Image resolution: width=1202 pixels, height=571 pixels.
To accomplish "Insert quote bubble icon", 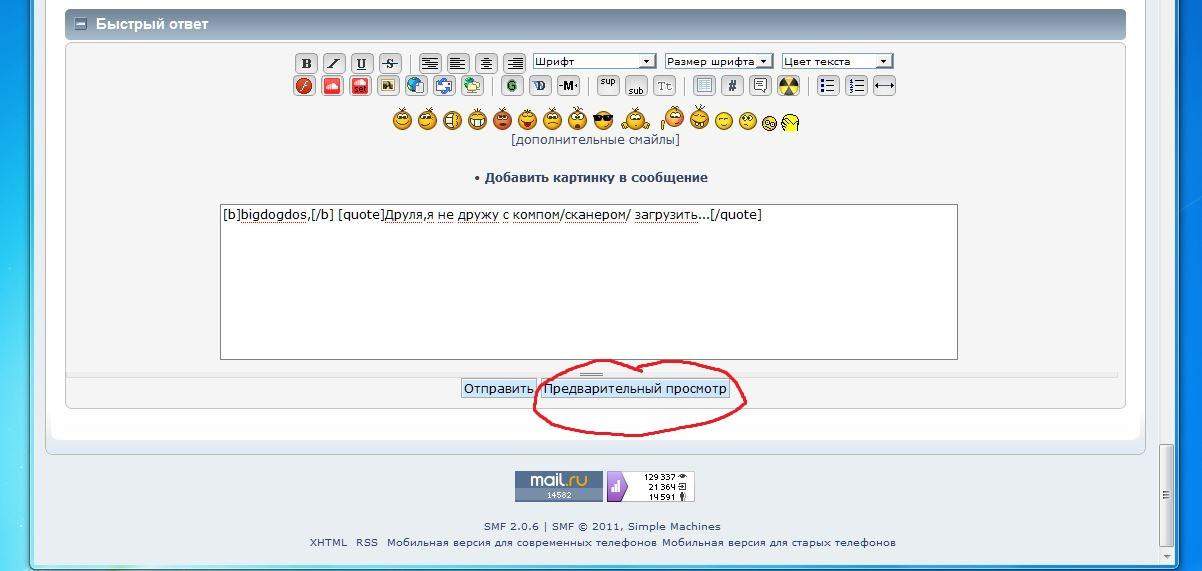I will [760, 86].
